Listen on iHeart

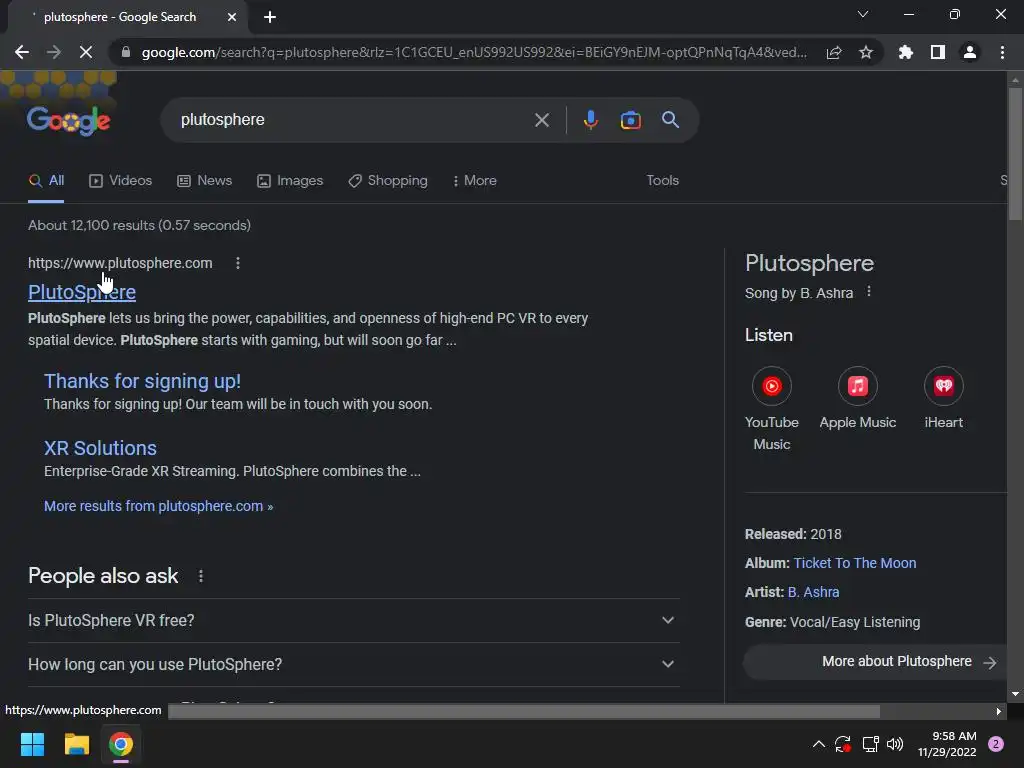click(x=944, y=398)
